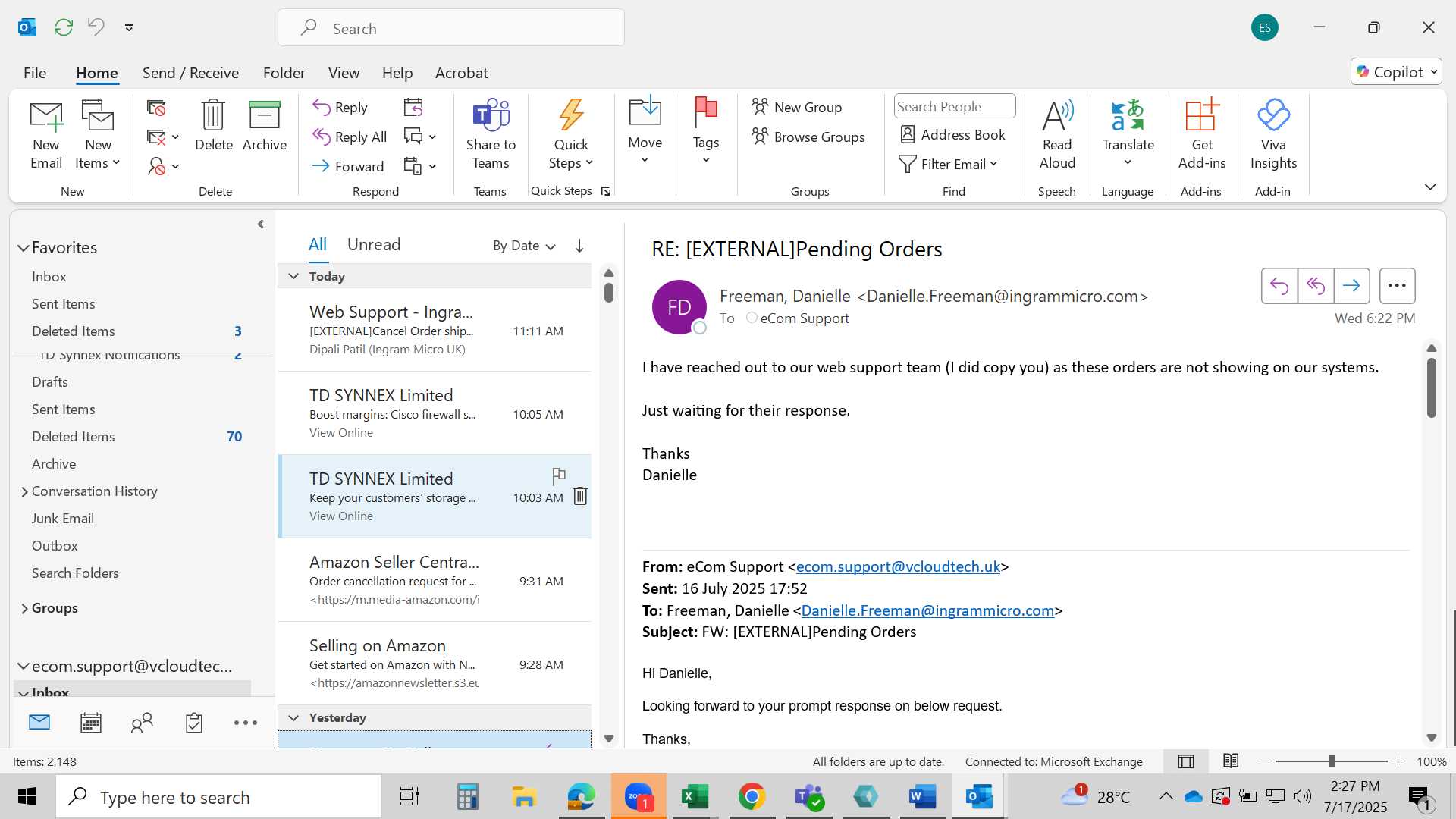Open the Folder tab

click(x=284, y=73)
